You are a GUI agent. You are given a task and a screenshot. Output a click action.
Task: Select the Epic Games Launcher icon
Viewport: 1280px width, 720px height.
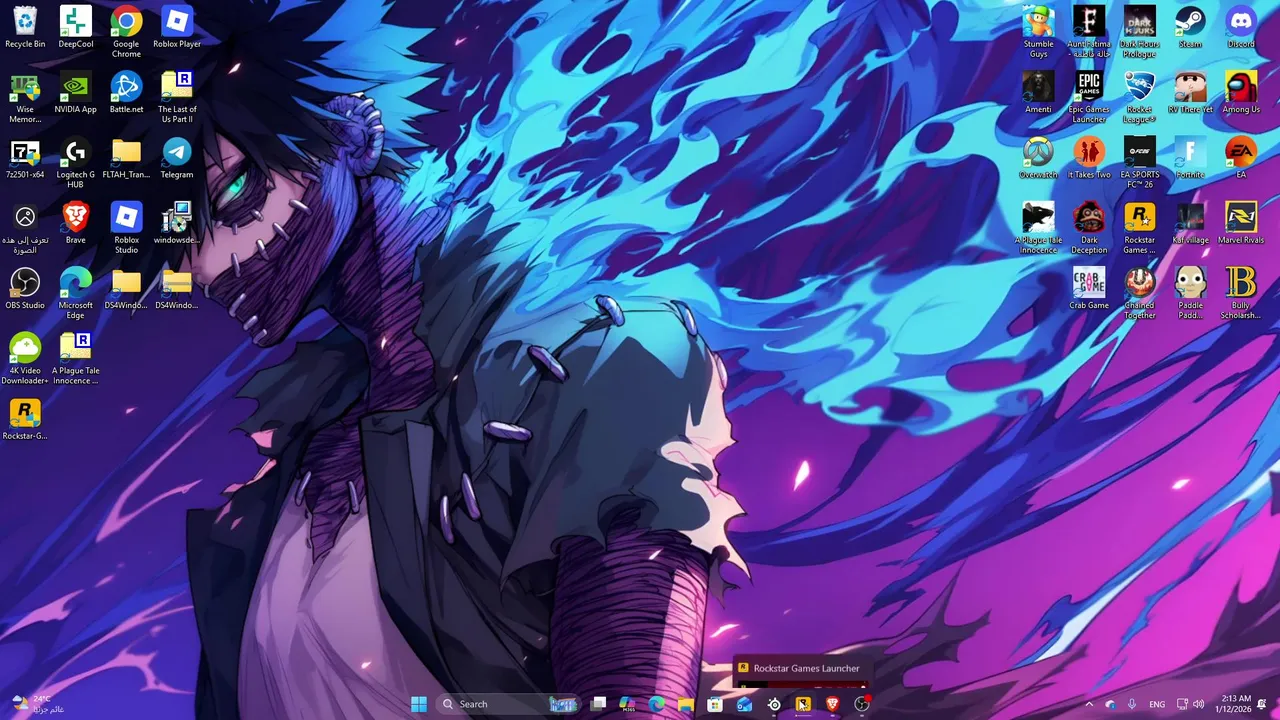[1089, 97]
